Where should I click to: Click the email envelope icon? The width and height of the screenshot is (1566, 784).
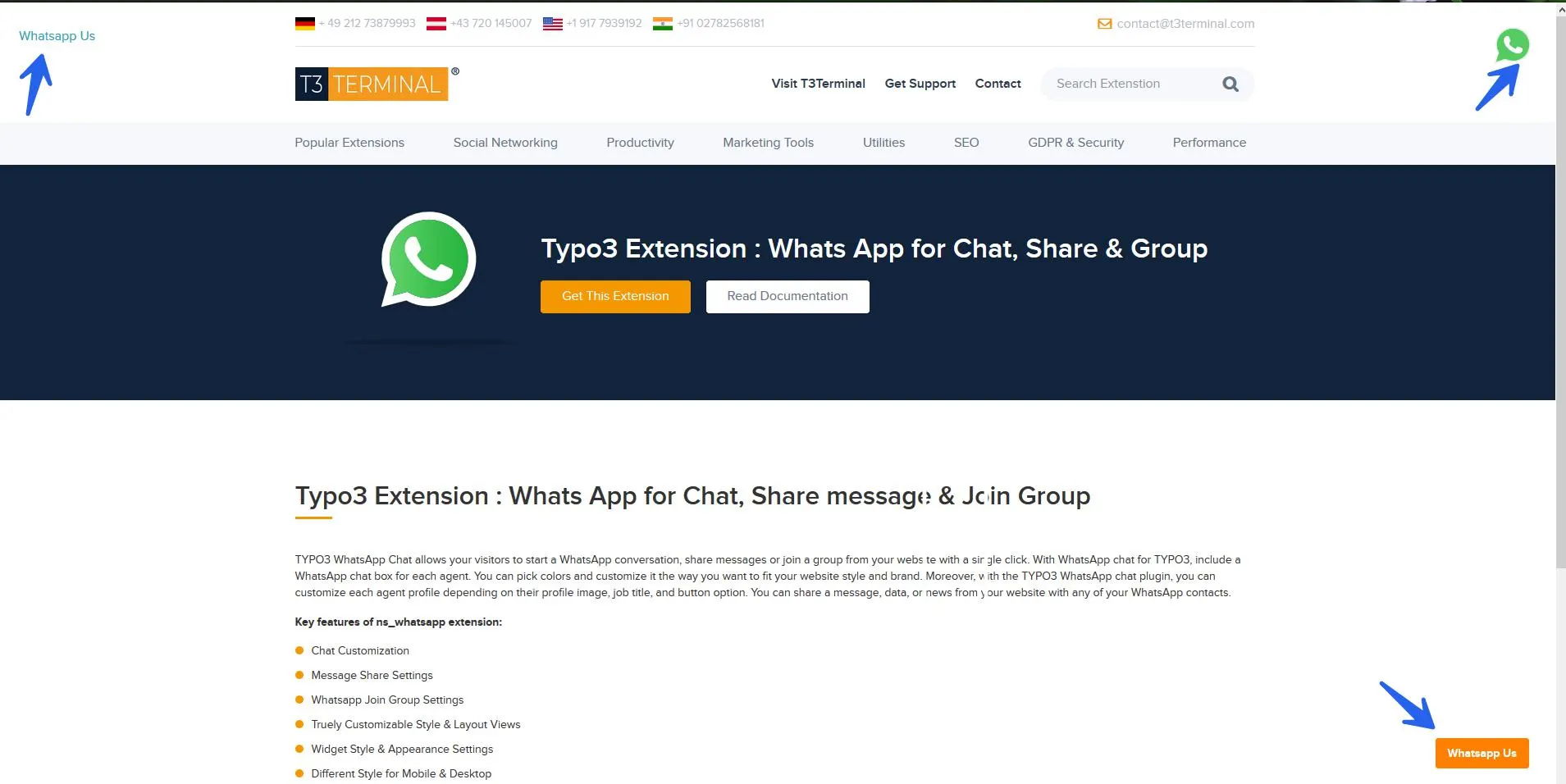(1105, 24)
